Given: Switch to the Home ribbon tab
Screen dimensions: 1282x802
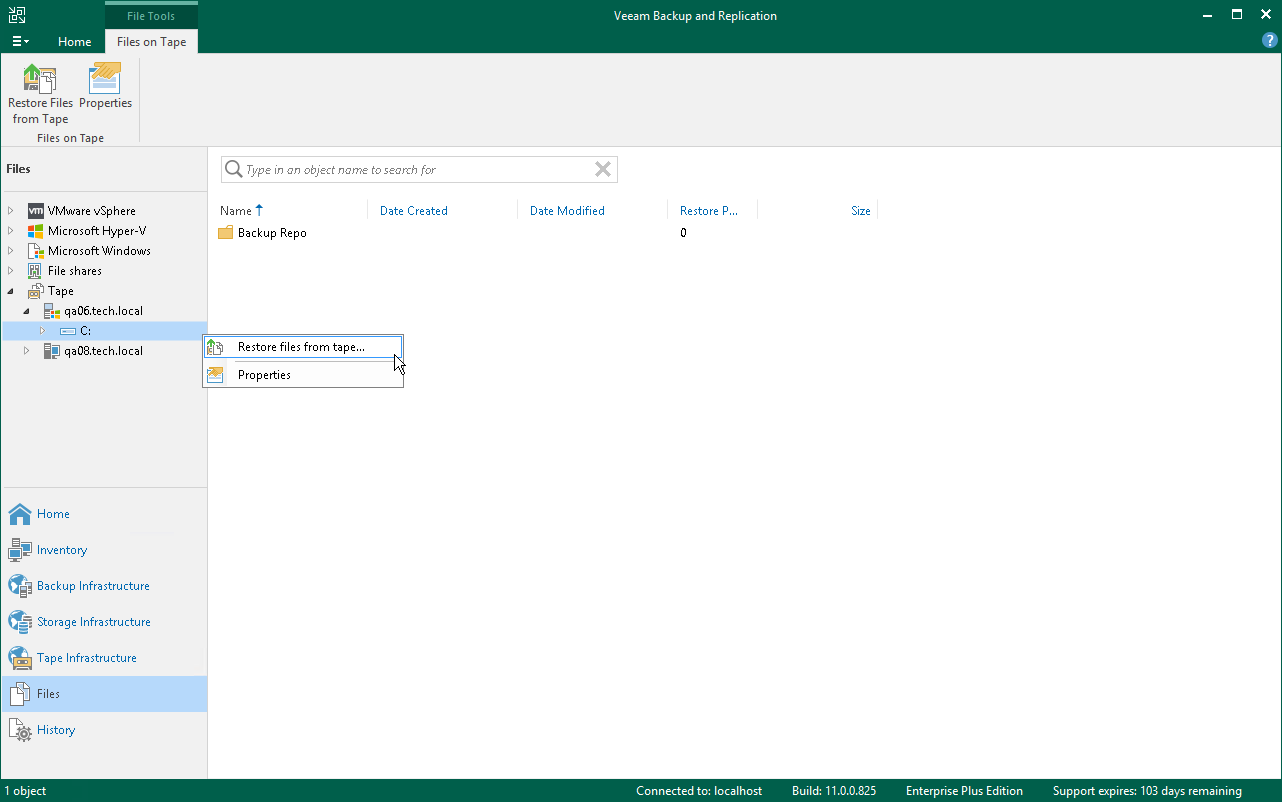Looking at the screenshot, I should pyautogui.click(x=75, y=42).
